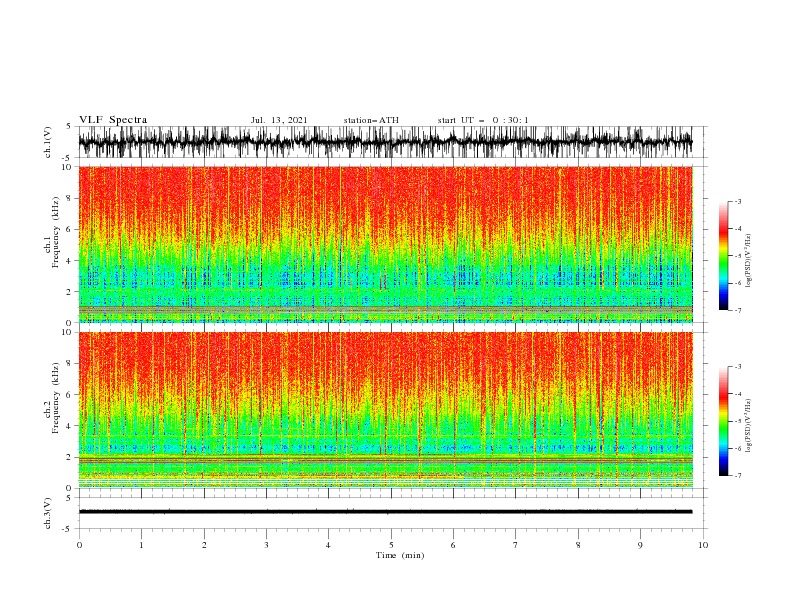Click the "station=ATH" header label

[371, 120]
